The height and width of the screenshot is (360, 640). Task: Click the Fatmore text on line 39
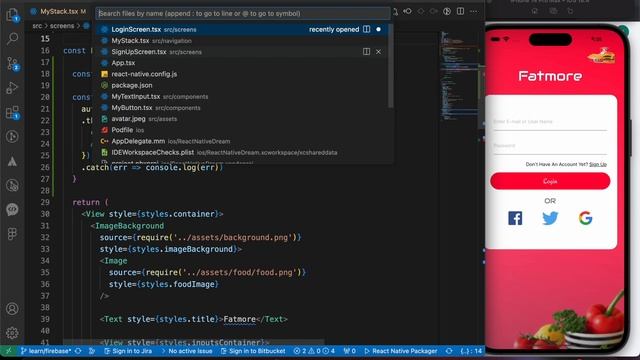240,319
